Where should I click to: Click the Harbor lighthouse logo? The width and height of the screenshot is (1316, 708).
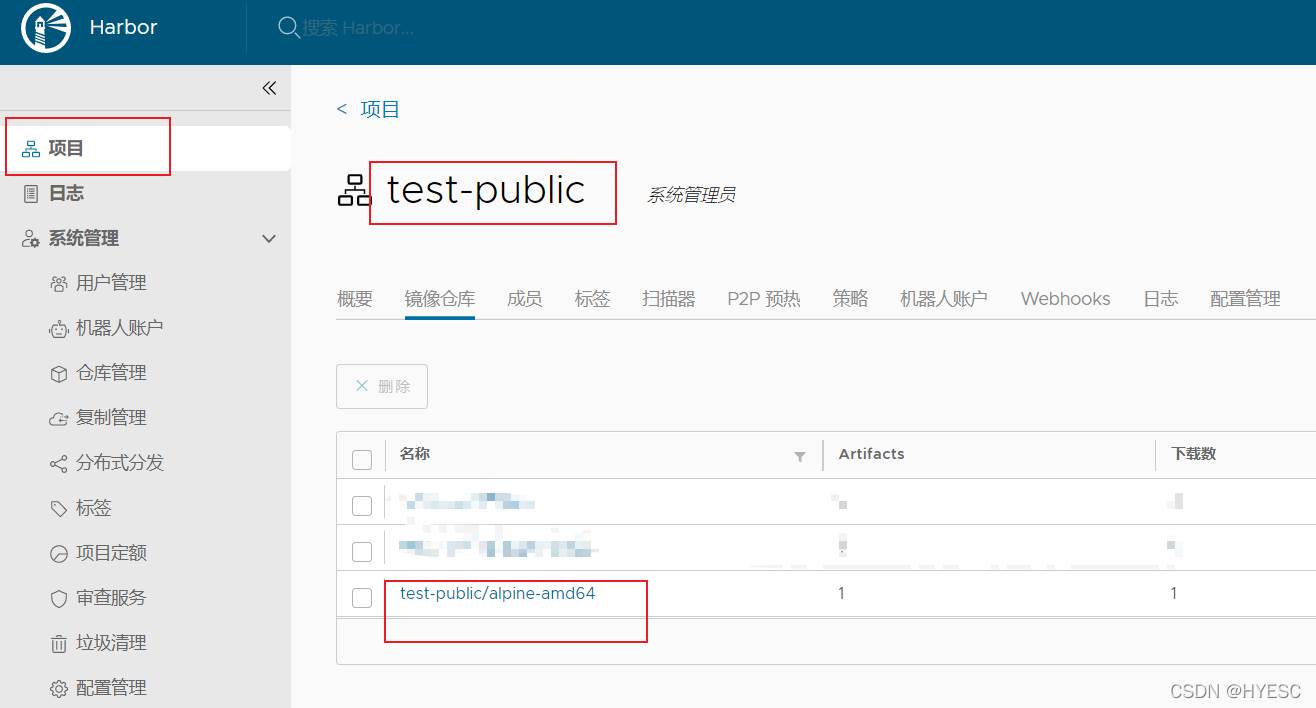(x=46, y=28)
